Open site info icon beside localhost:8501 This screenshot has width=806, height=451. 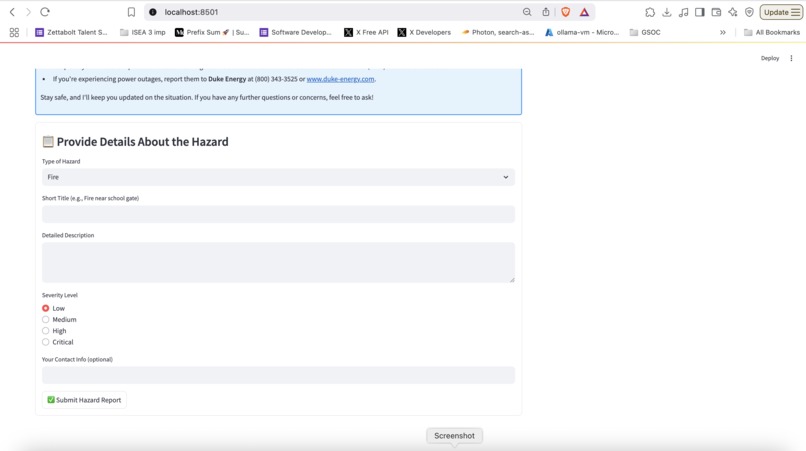[x=153, y=12]
